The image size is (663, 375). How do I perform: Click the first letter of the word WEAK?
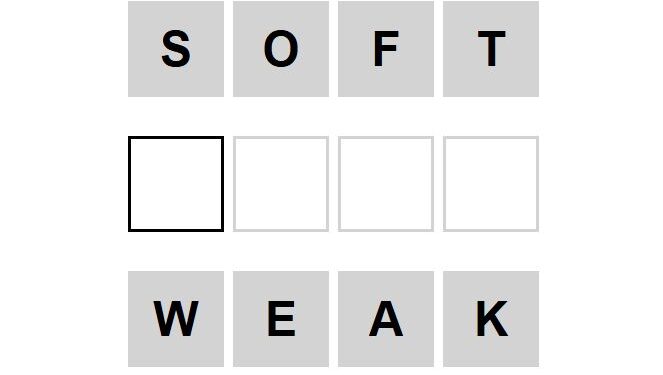point(176,319)
